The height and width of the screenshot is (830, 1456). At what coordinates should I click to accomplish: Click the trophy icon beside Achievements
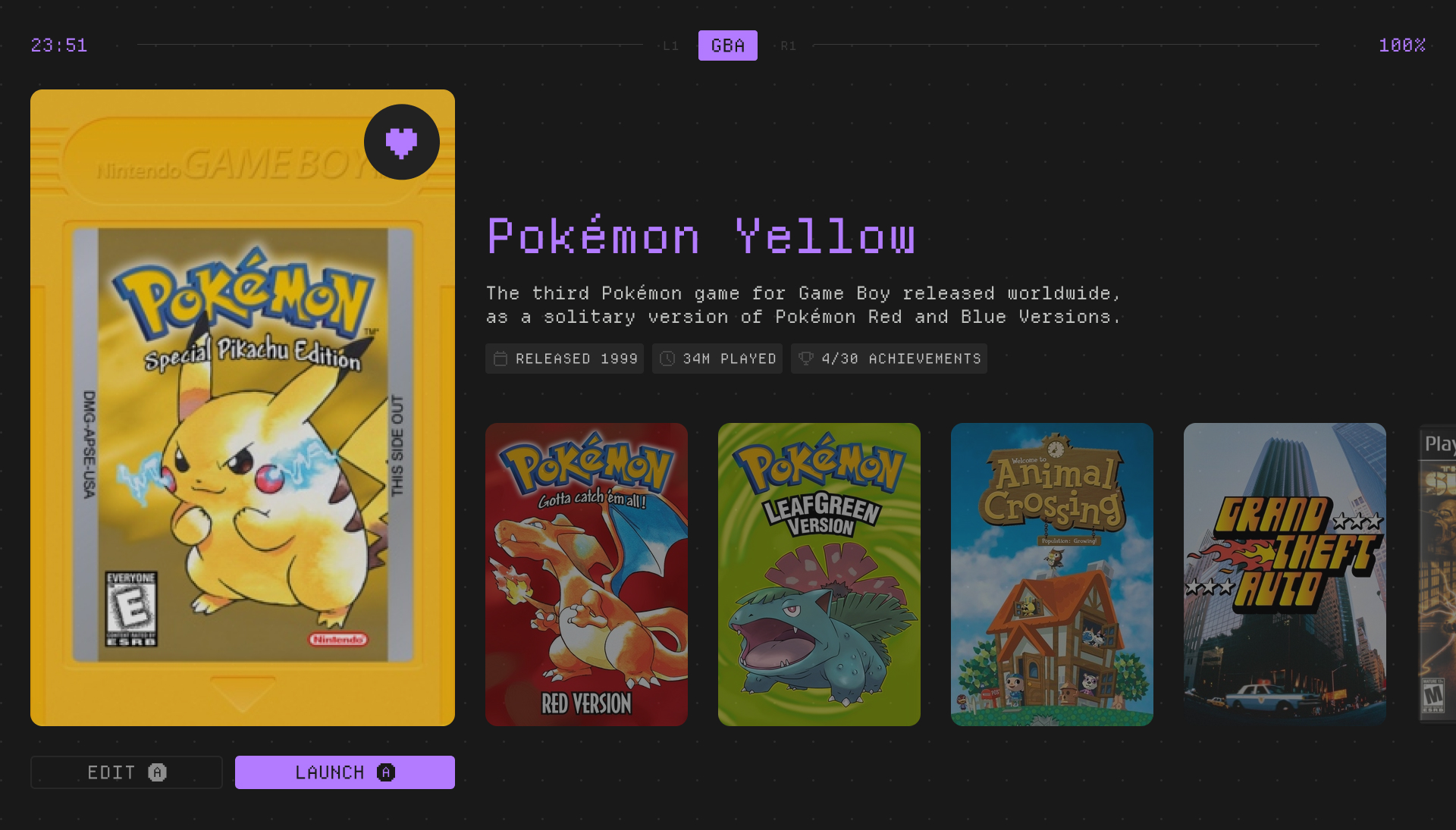tap(806, 359)
